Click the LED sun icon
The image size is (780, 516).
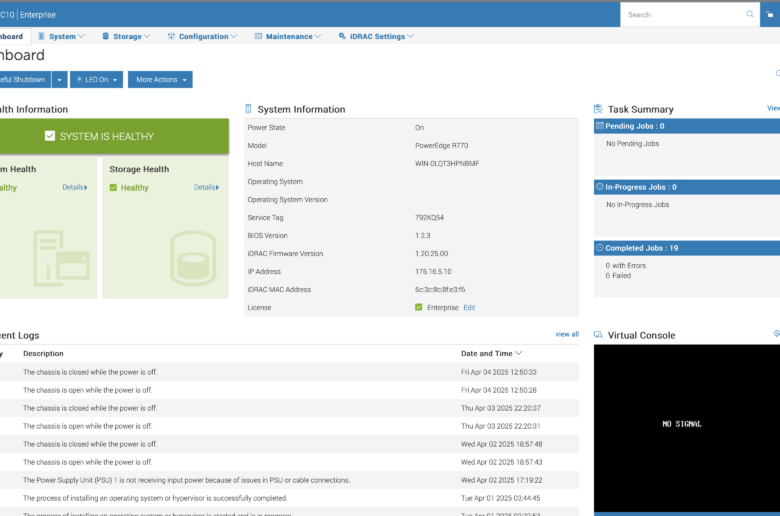(x=79, y=79)
